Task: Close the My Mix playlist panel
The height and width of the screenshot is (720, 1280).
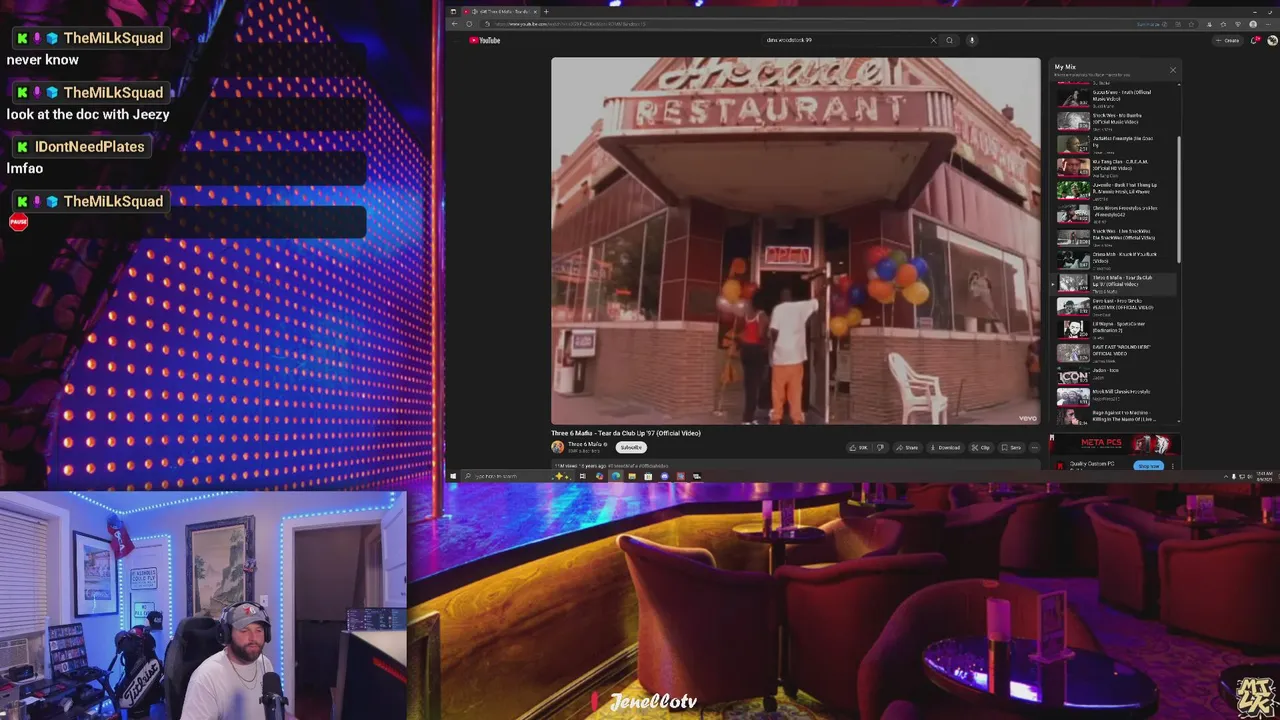Action: point(1173,69)
